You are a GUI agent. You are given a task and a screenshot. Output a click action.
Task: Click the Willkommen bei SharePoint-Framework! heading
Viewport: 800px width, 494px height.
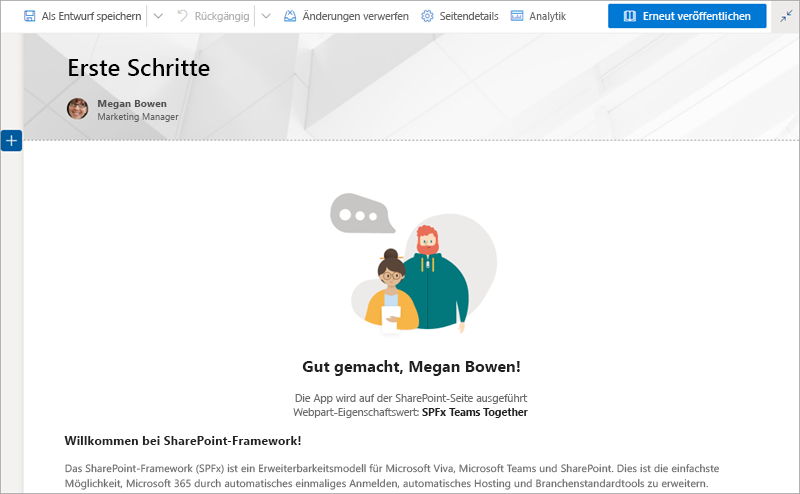click(x=183, y=441)
